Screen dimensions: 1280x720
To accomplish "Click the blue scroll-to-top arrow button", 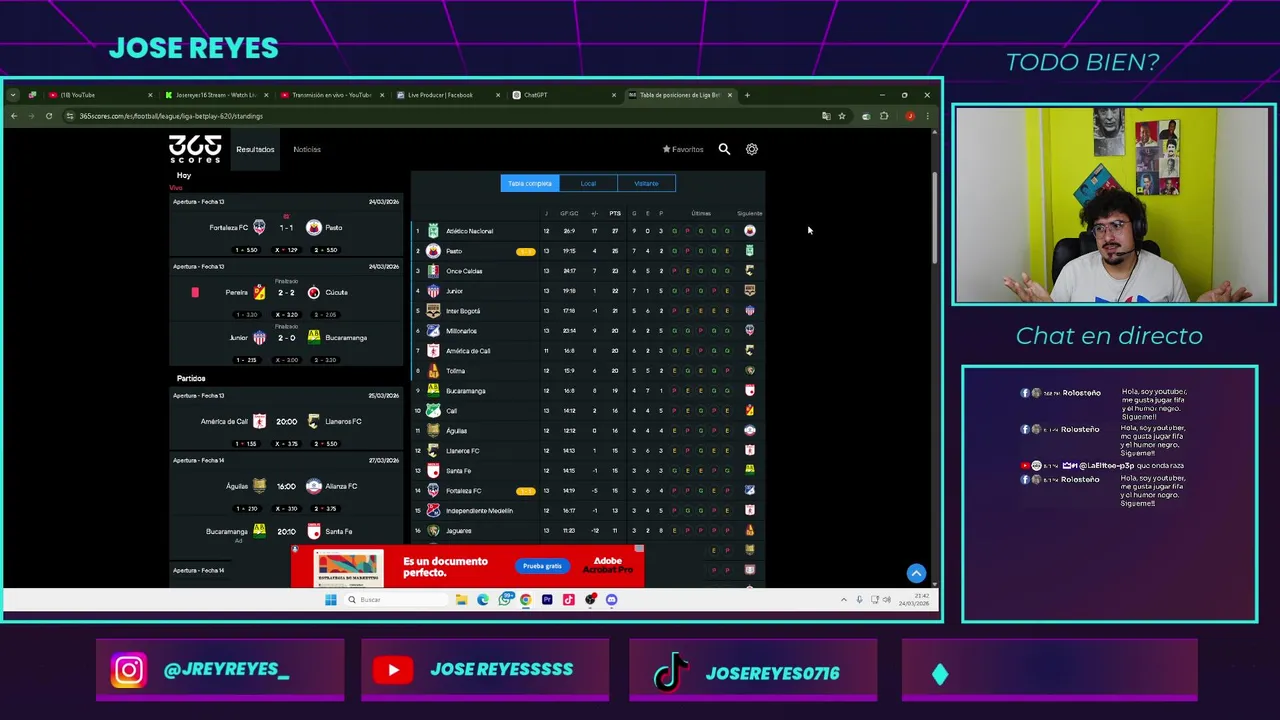I will (x=916, y=573).
